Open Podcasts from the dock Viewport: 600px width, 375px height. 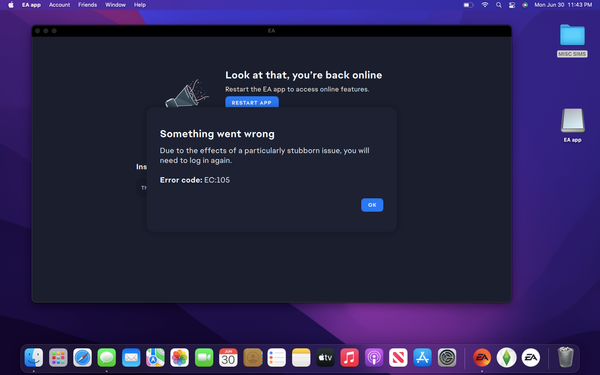click(374, 357)
